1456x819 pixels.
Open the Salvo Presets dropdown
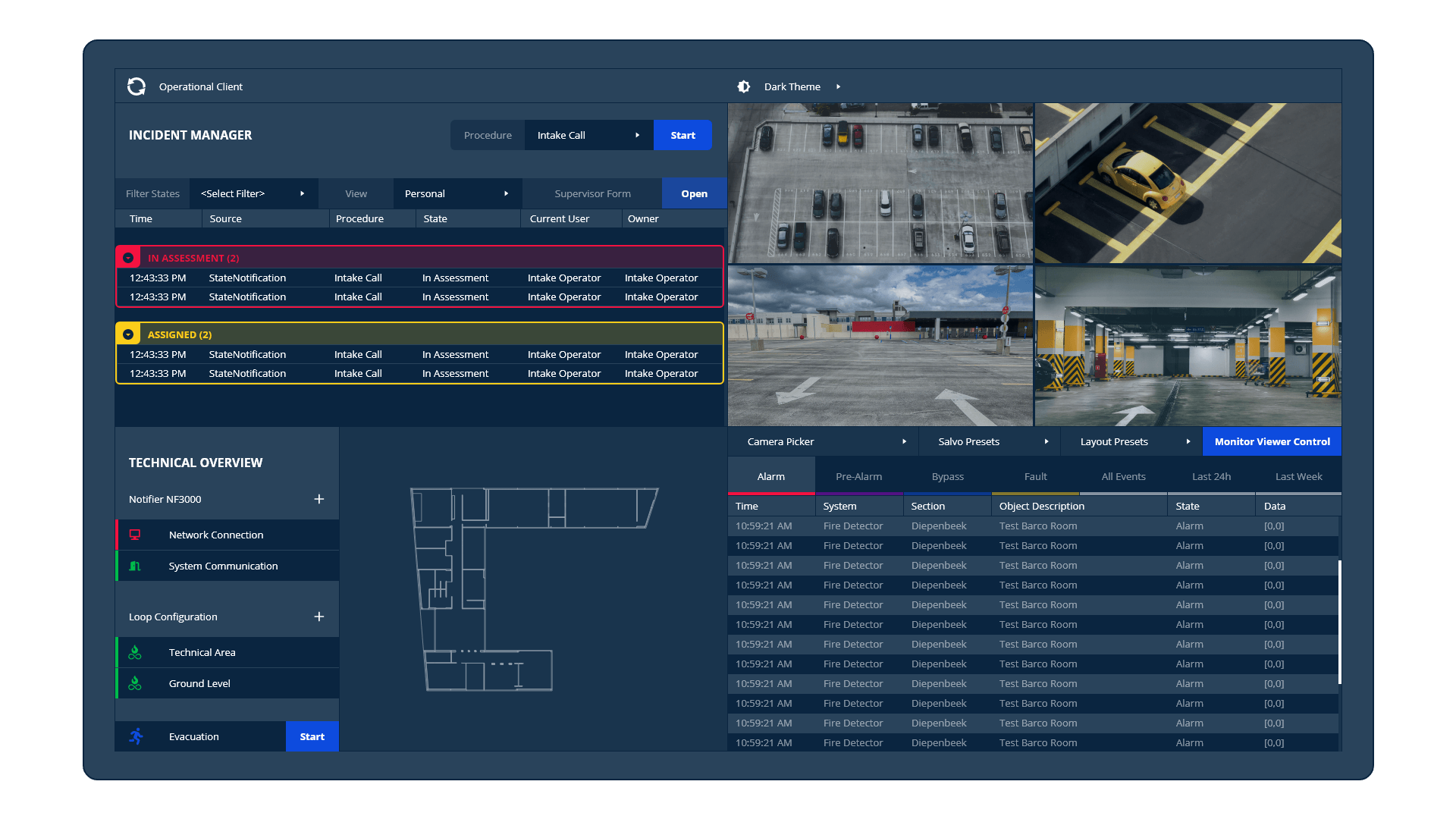(x=990, y=441)
